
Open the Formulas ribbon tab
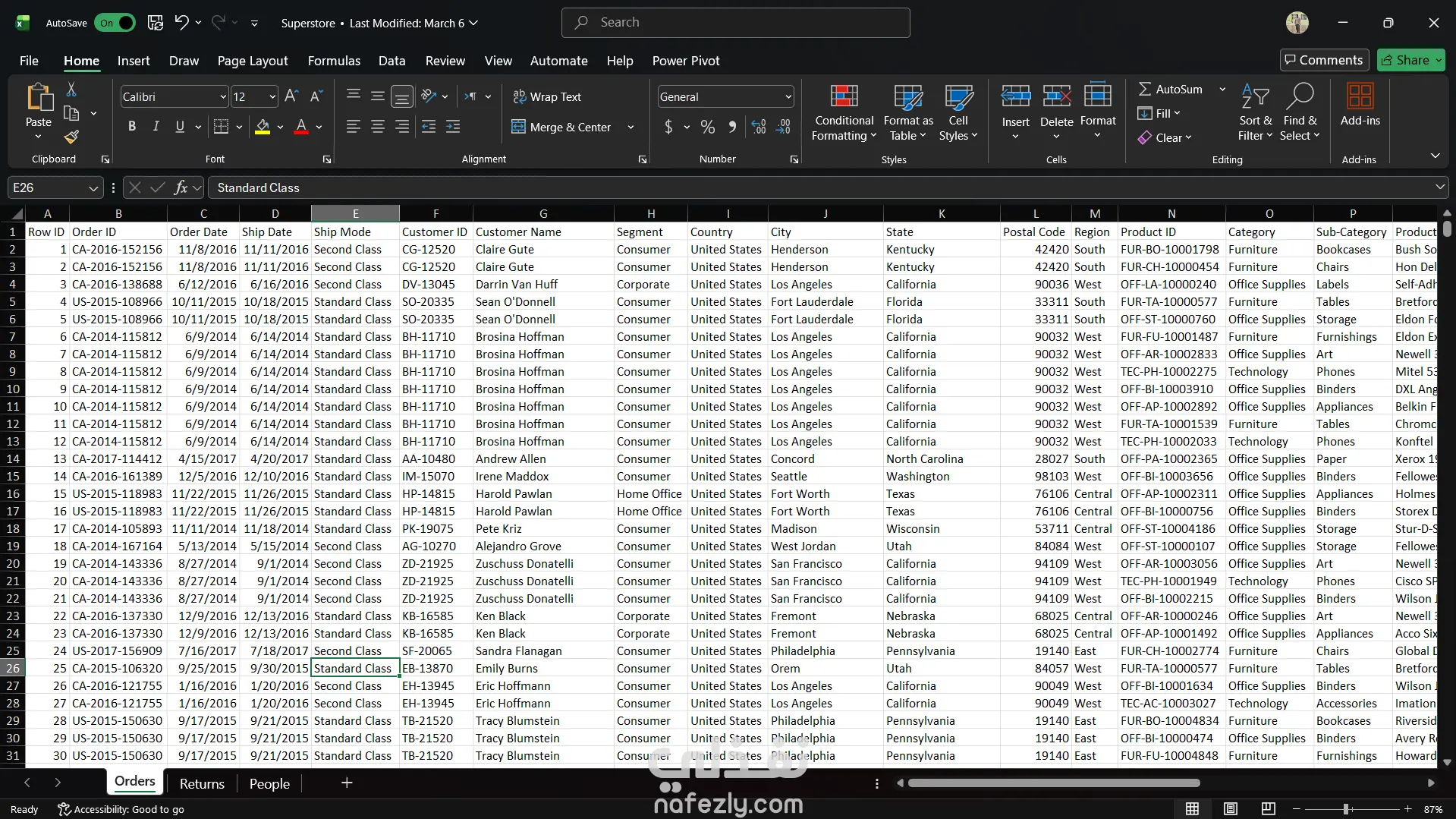[x=334, y=61]
